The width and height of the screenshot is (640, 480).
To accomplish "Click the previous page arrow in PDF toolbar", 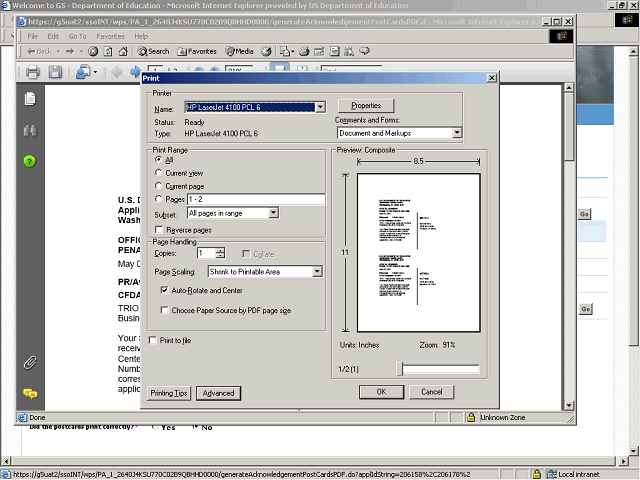I will click(x=117, y=72).
